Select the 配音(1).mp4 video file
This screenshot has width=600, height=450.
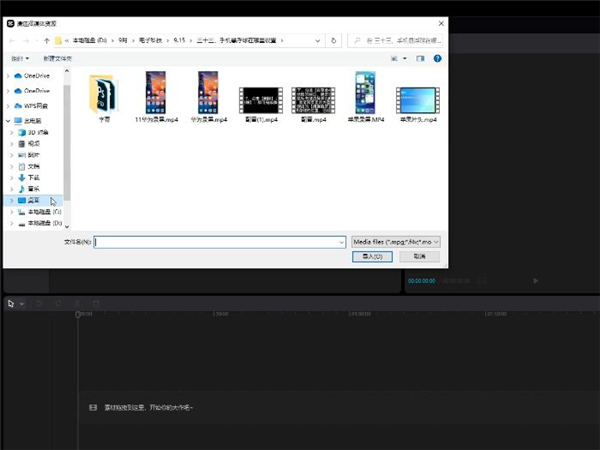pos(261,104)
